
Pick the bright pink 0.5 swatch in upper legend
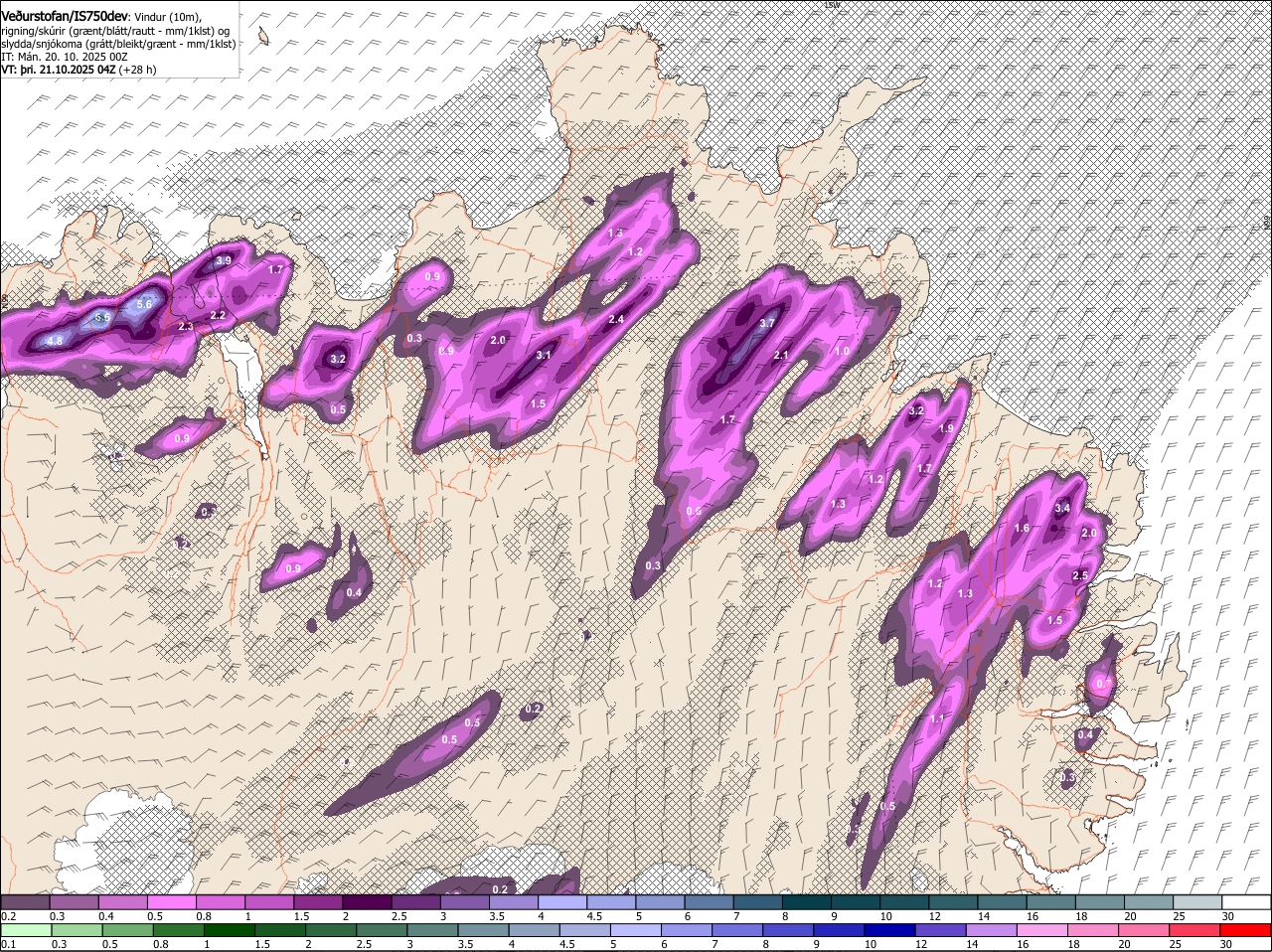(x=171, y=902)
